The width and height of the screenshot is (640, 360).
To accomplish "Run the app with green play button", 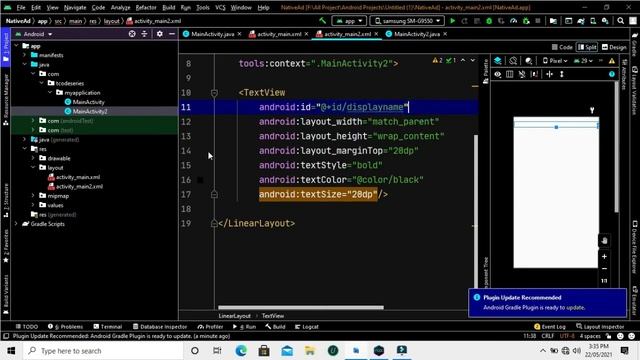I will (x=452, y=21).
